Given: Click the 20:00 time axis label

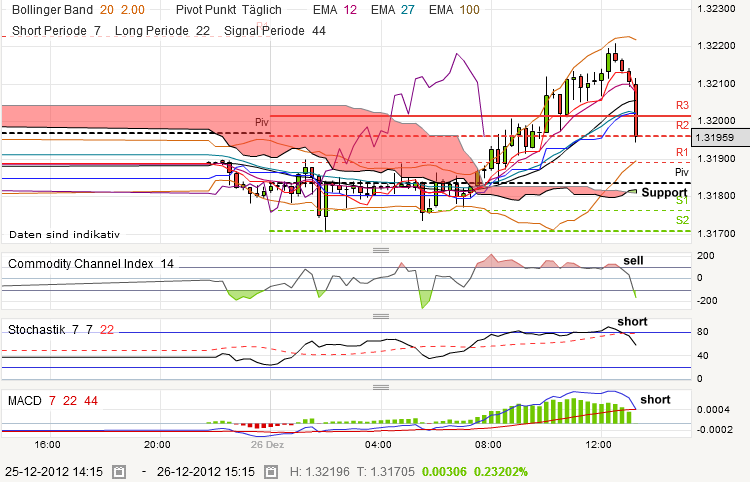Looking at the screenshot, I should [x=157, y=445].
